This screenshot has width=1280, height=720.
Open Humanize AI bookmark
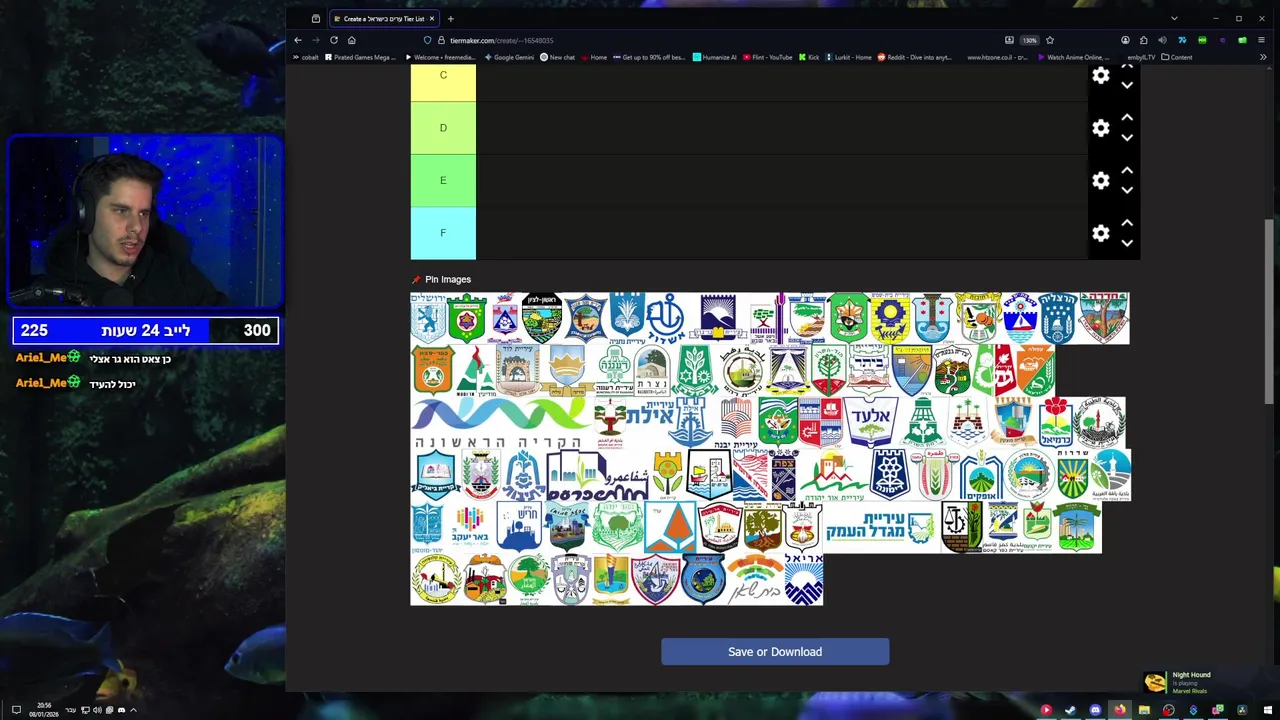(715, 57)
